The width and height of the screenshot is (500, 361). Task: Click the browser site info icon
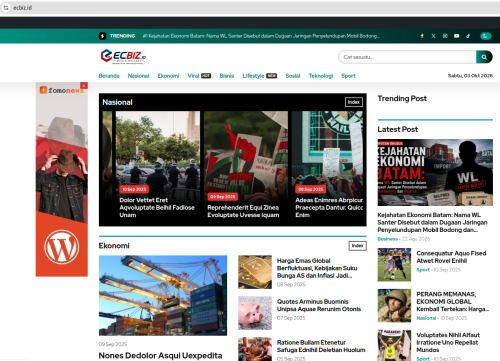[6, 8]
